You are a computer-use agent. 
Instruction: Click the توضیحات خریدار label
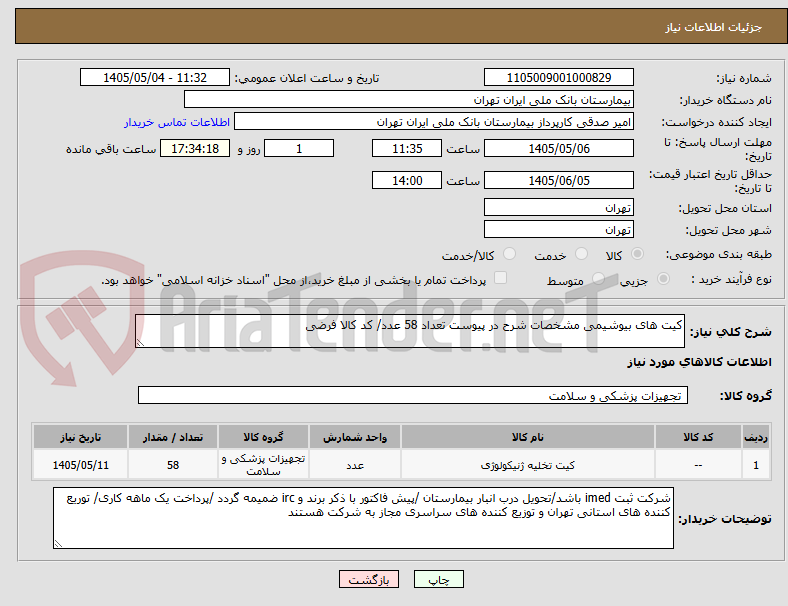(725, 519)
